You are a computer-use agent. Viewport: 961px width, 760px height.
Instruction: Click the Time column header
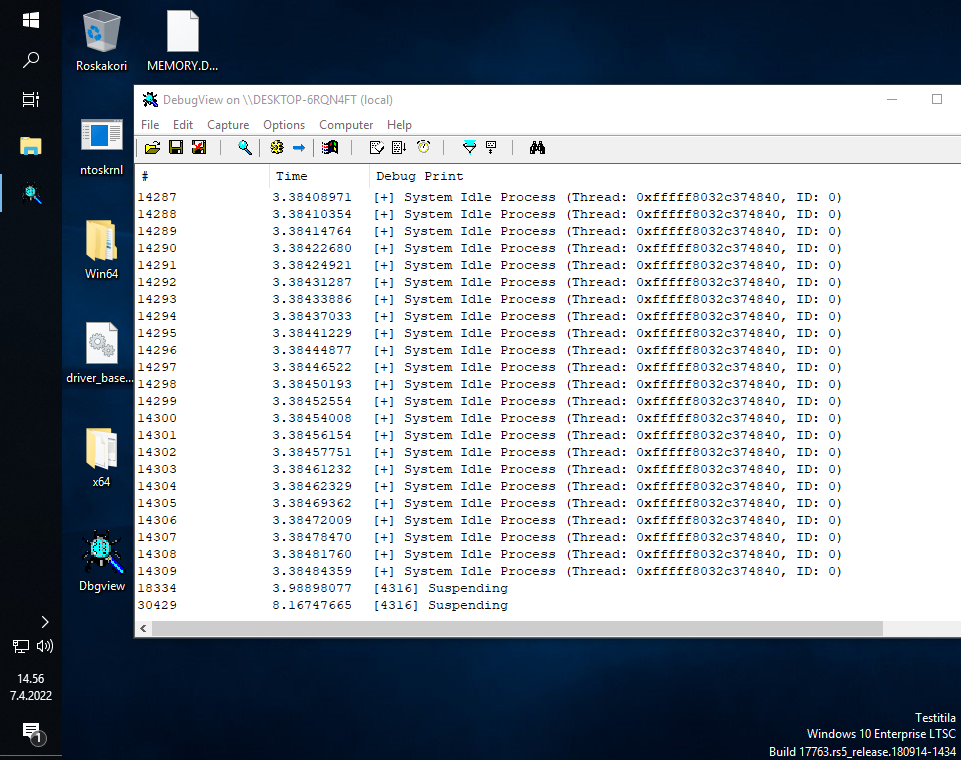point(319,176)
